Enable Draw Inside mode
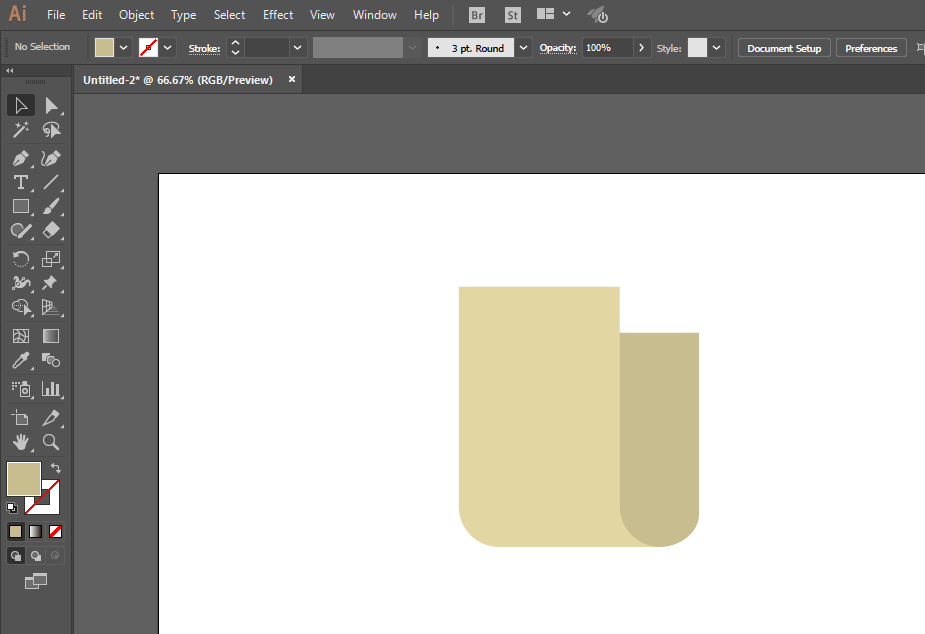This screenshot has width=925, height=634. pos(55,556)
